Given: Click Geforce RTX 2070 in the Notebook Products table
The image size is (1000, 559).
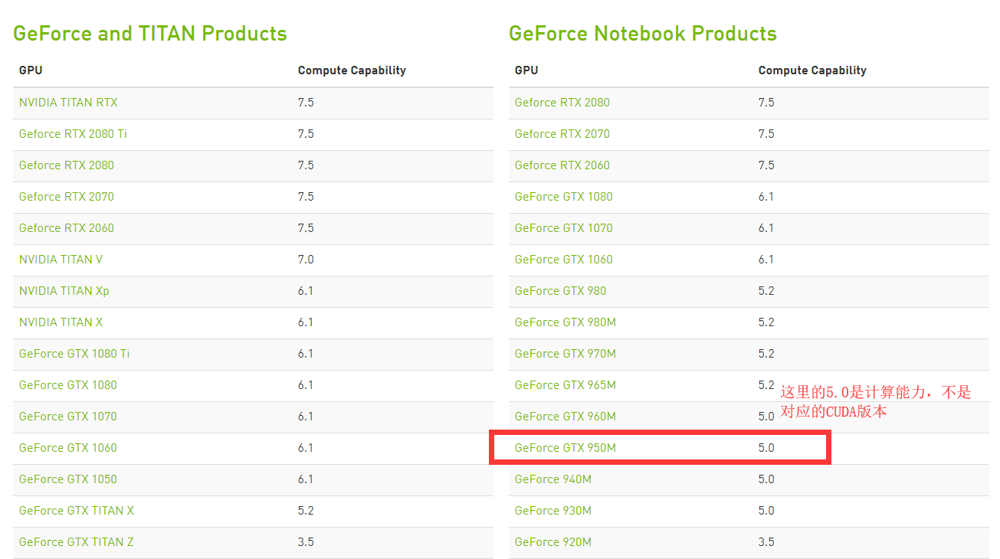Looking at the screenshot, I should [x=562, y=134].
